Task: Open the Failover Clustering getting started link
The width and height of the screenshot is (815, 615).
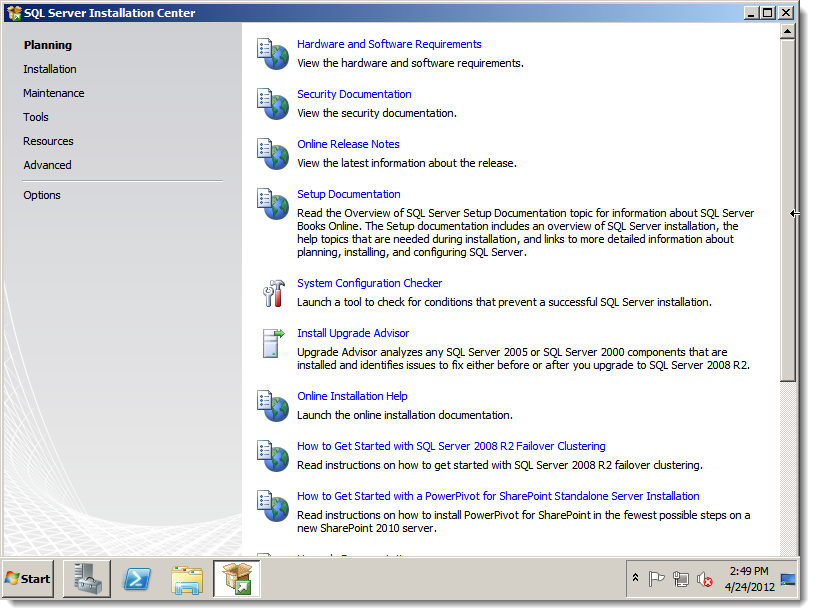Action: click(x=451, y=446)
